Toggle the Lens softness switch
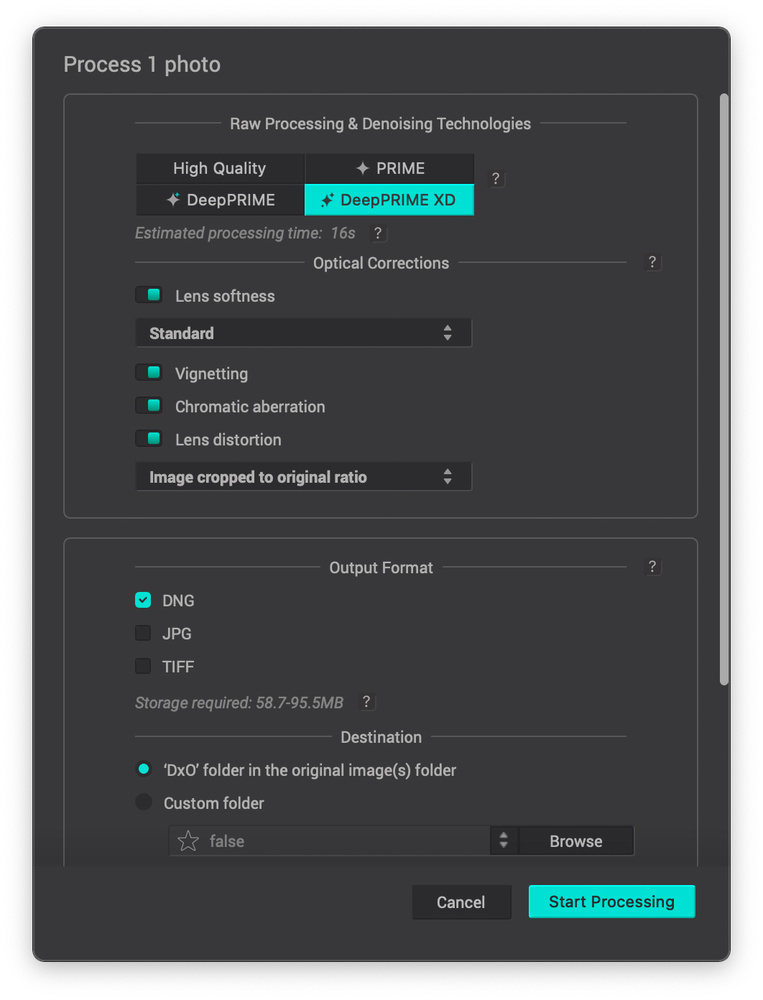 [149, 296]
